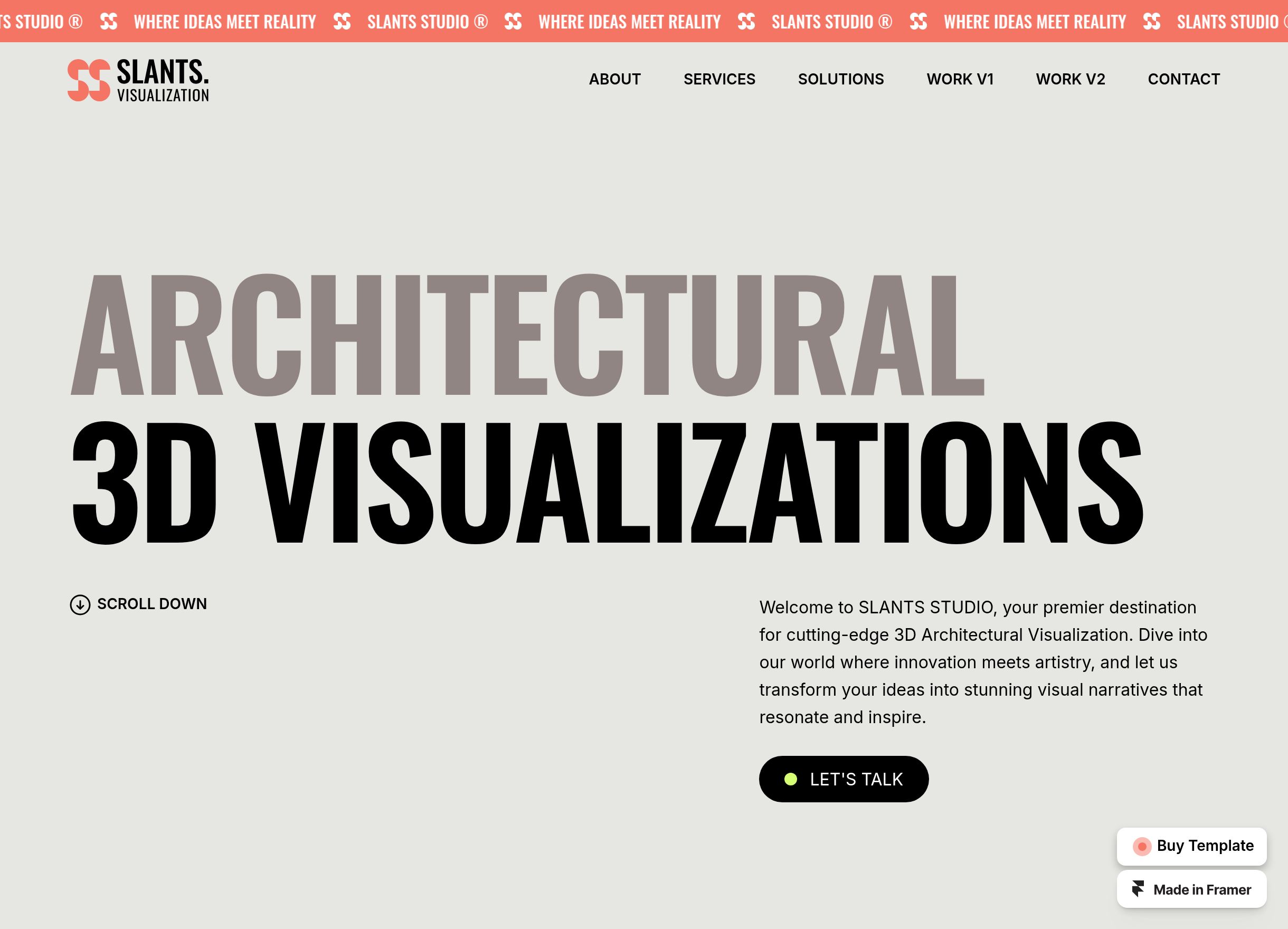The image size is (1288, 929).
Task: Click the Framer logo icon
Action: point(1138,889)
